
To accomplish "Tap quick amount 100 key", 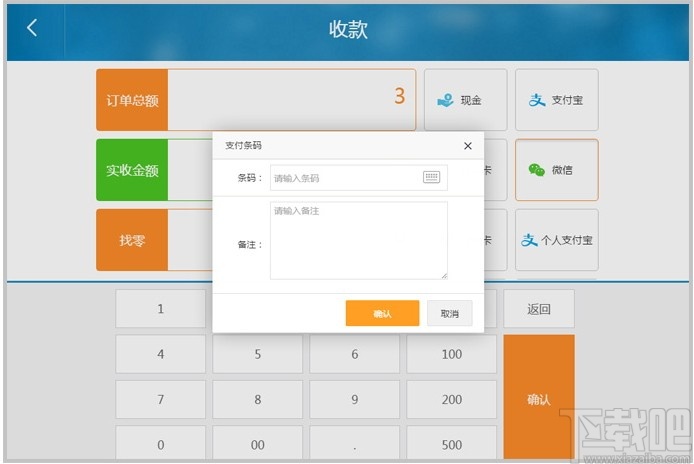I will 451,354.
